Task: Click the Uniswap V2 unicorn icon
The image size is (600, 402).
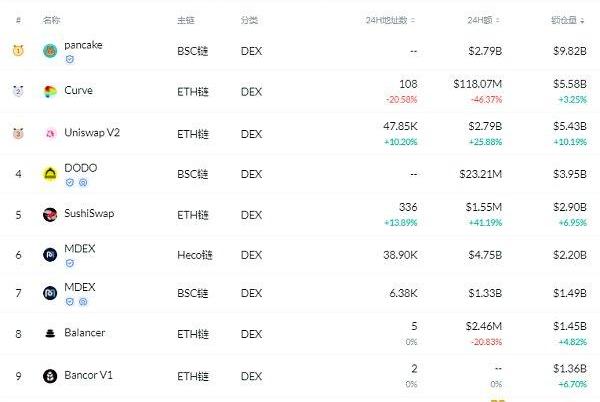Action: (x=50, y=132)
